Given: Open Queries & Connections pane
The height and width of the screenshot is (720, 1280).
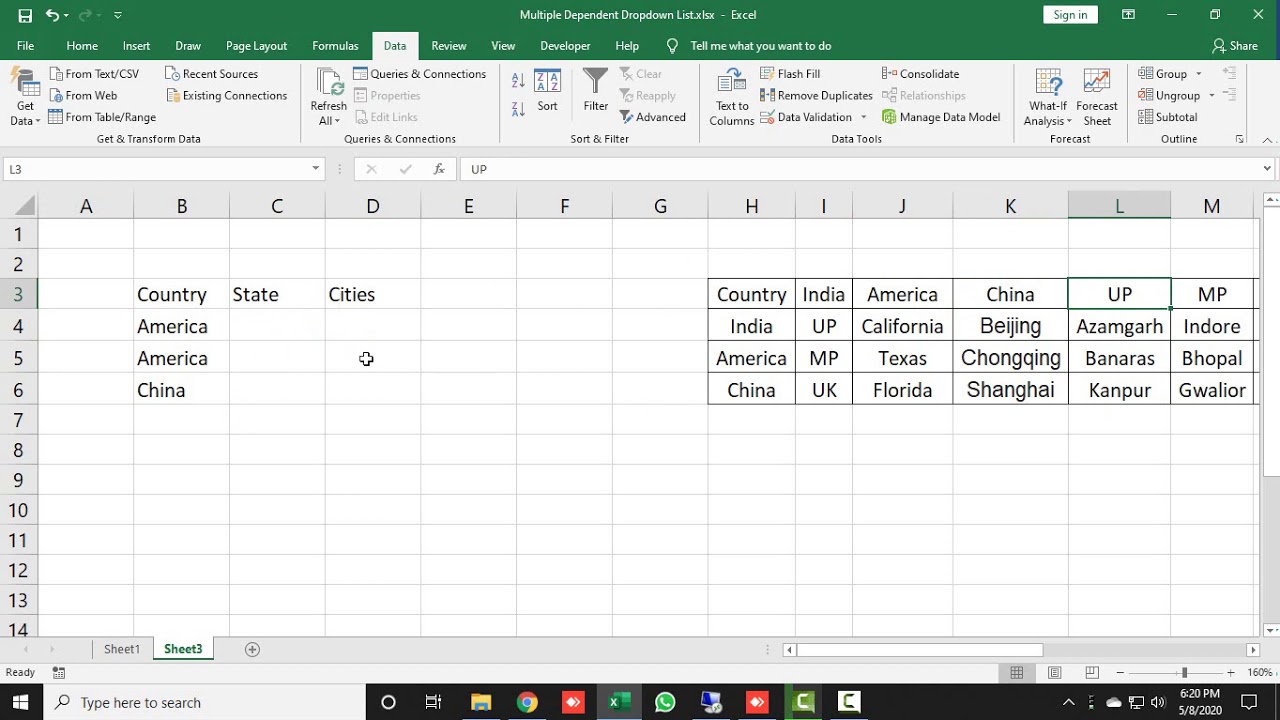Looking at the screenshot, I should click(x=419, y=74).
